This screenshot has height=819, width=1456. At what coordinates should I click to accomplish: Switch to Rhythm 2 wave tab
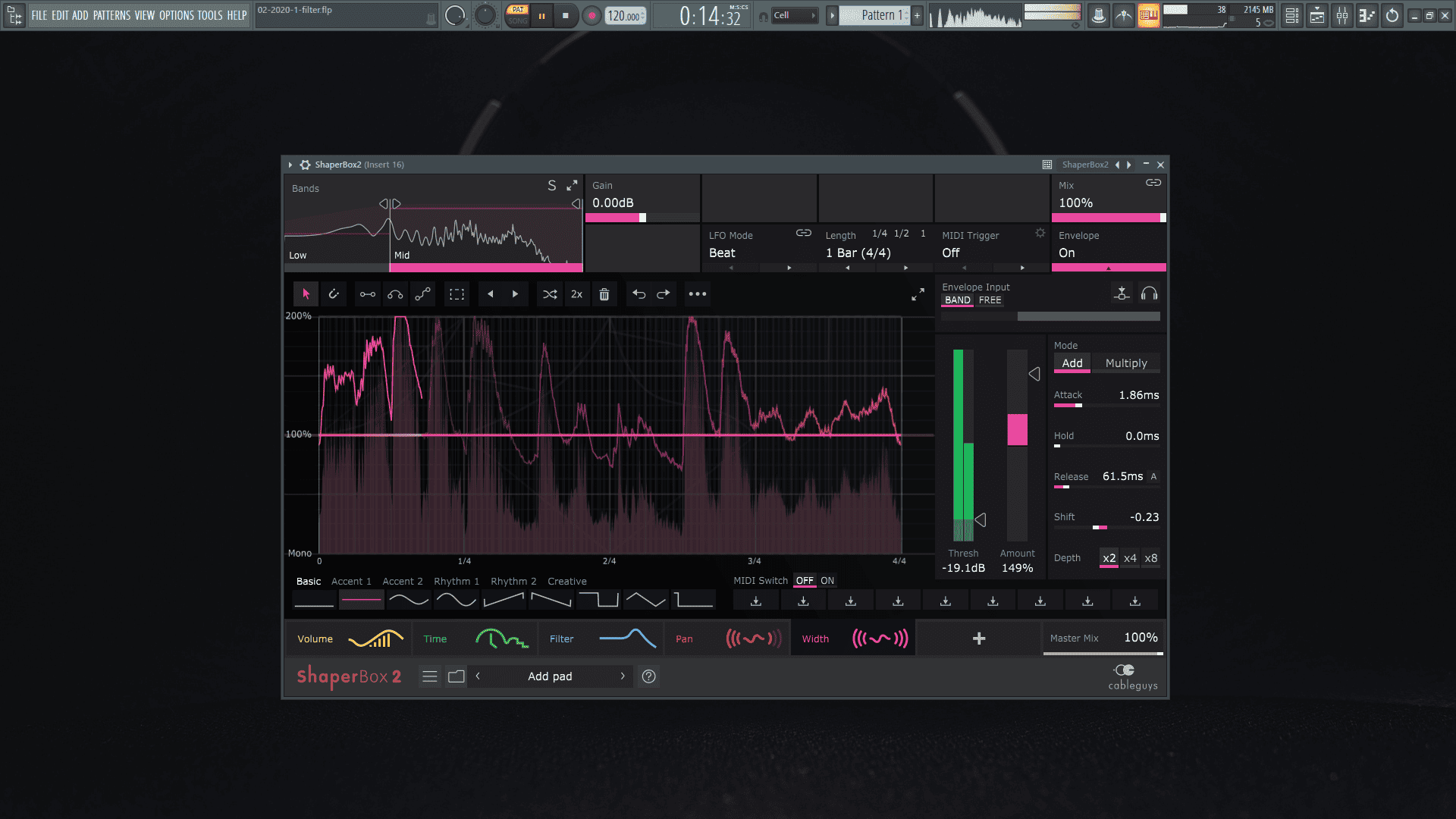[x=513, y=582]
